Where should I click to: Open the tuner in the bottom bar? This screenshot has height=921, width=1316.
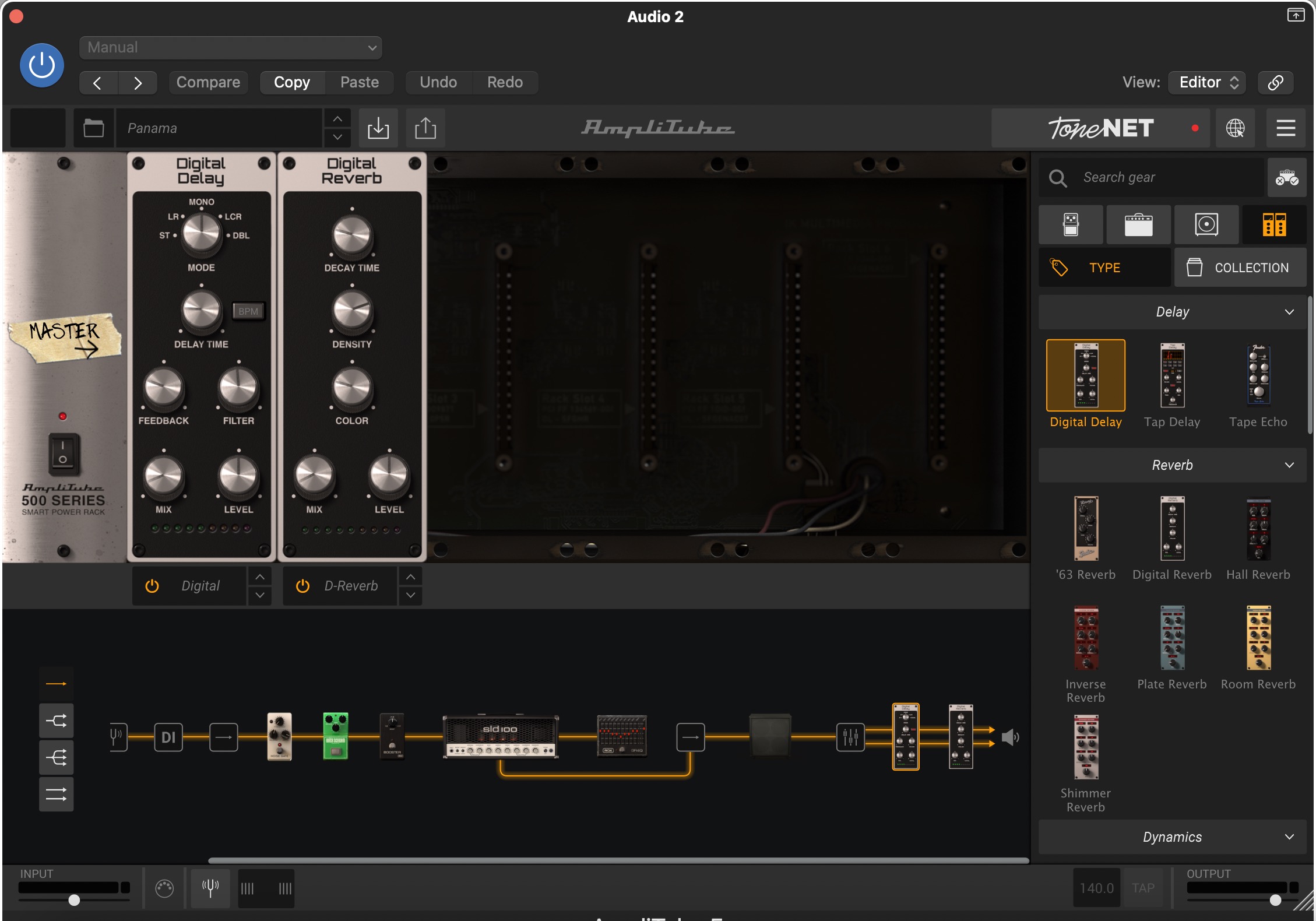coord(210,888)
